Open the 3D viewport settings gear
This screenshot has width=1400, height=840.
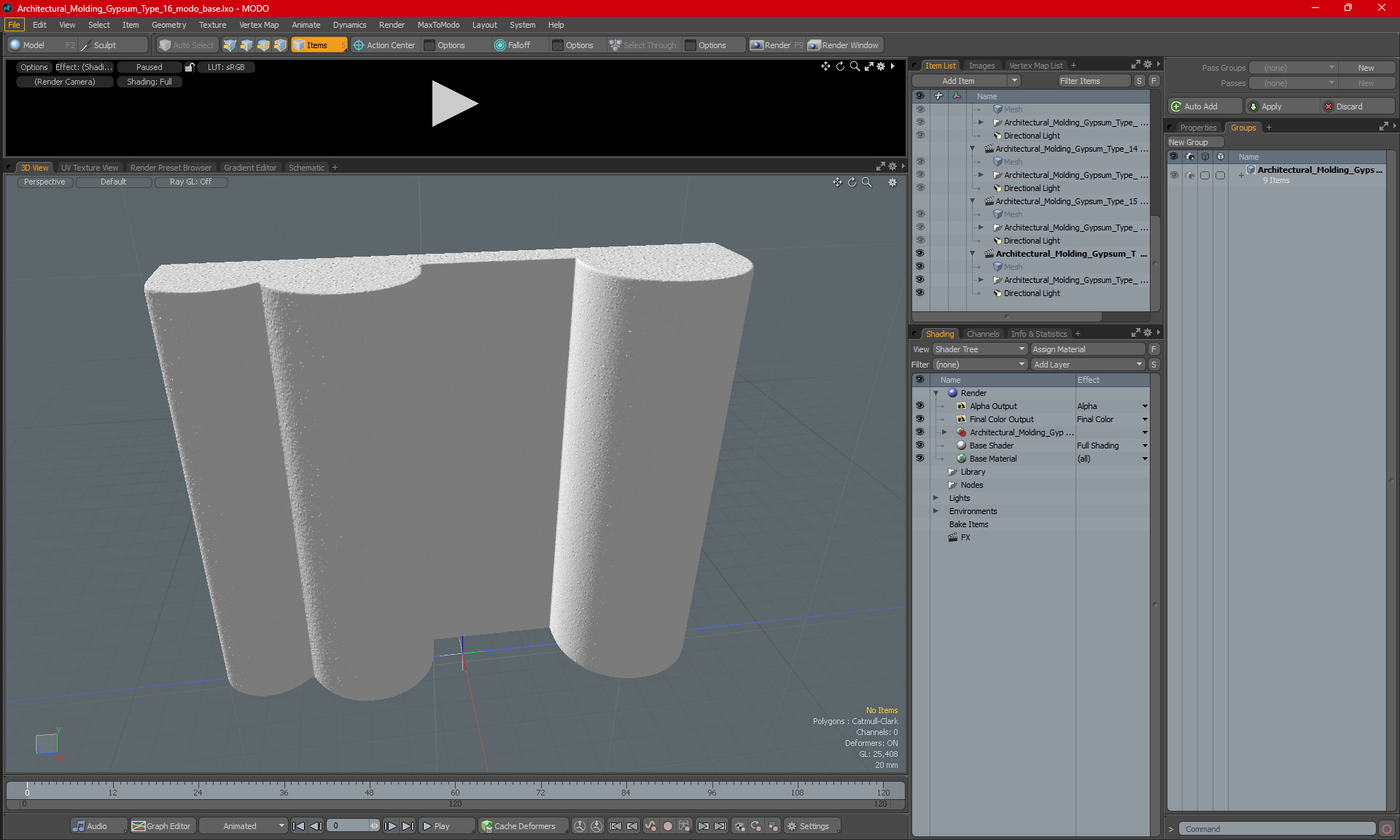892,182
